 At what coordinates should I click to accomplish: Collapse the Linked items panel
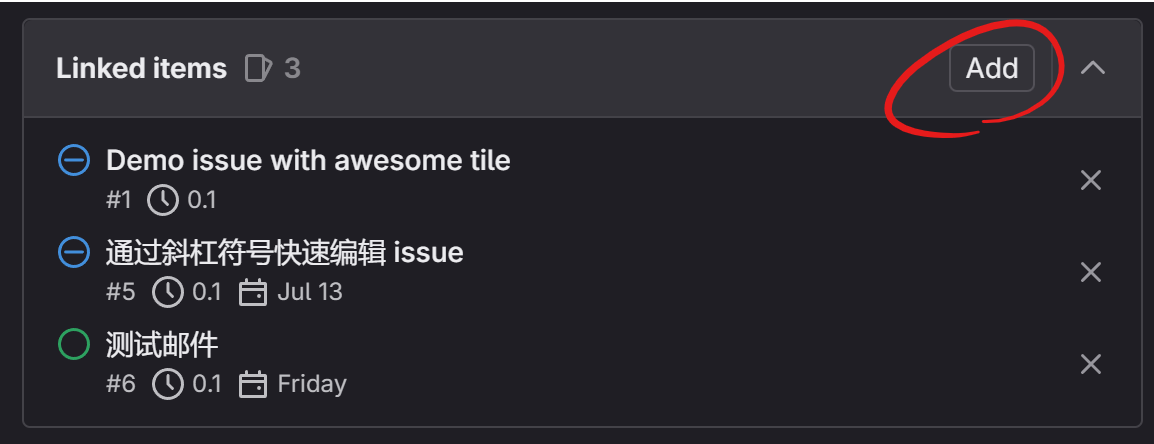(x=1093, y=68)
